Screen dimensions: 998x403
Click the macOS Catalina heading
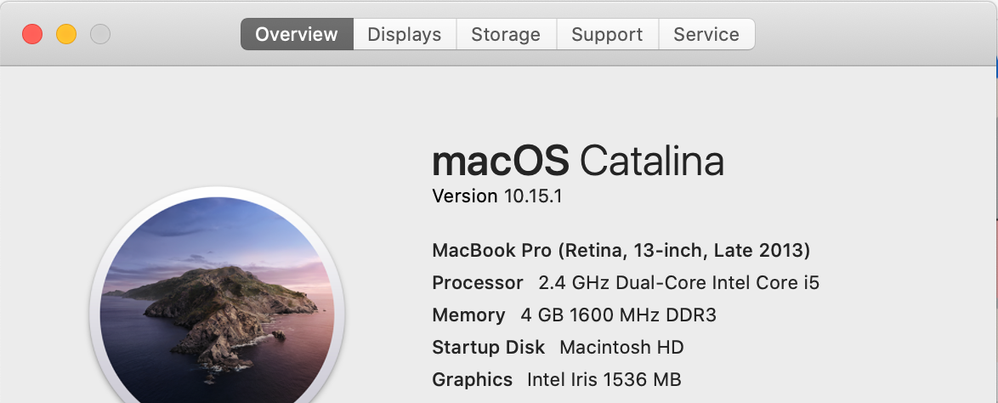(x=578, y=161)
